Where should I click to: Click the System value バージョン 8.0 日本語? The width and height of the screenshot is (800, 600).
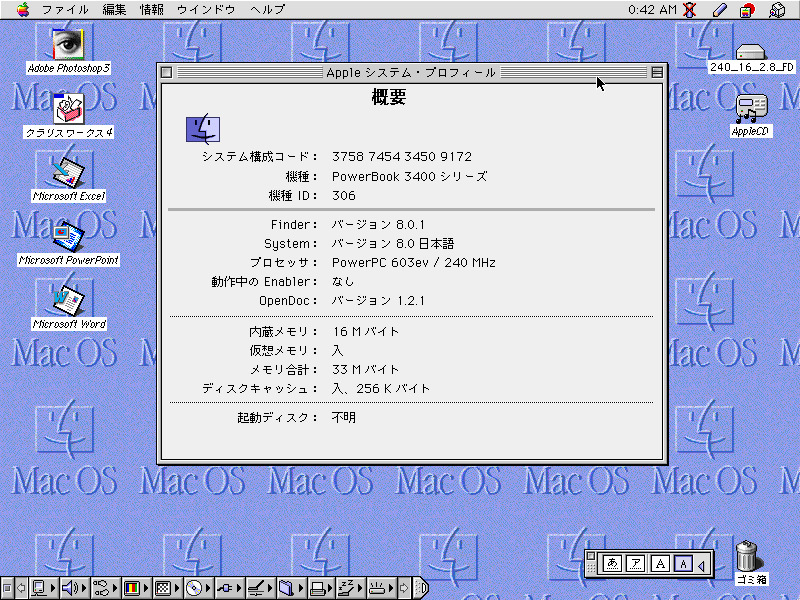pos(392,244)
